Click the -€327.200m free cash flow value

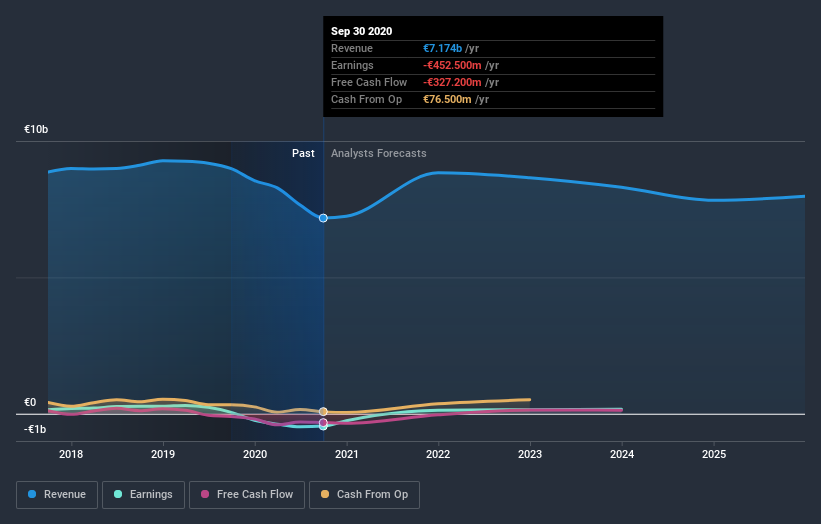click(x=452, y=82)
